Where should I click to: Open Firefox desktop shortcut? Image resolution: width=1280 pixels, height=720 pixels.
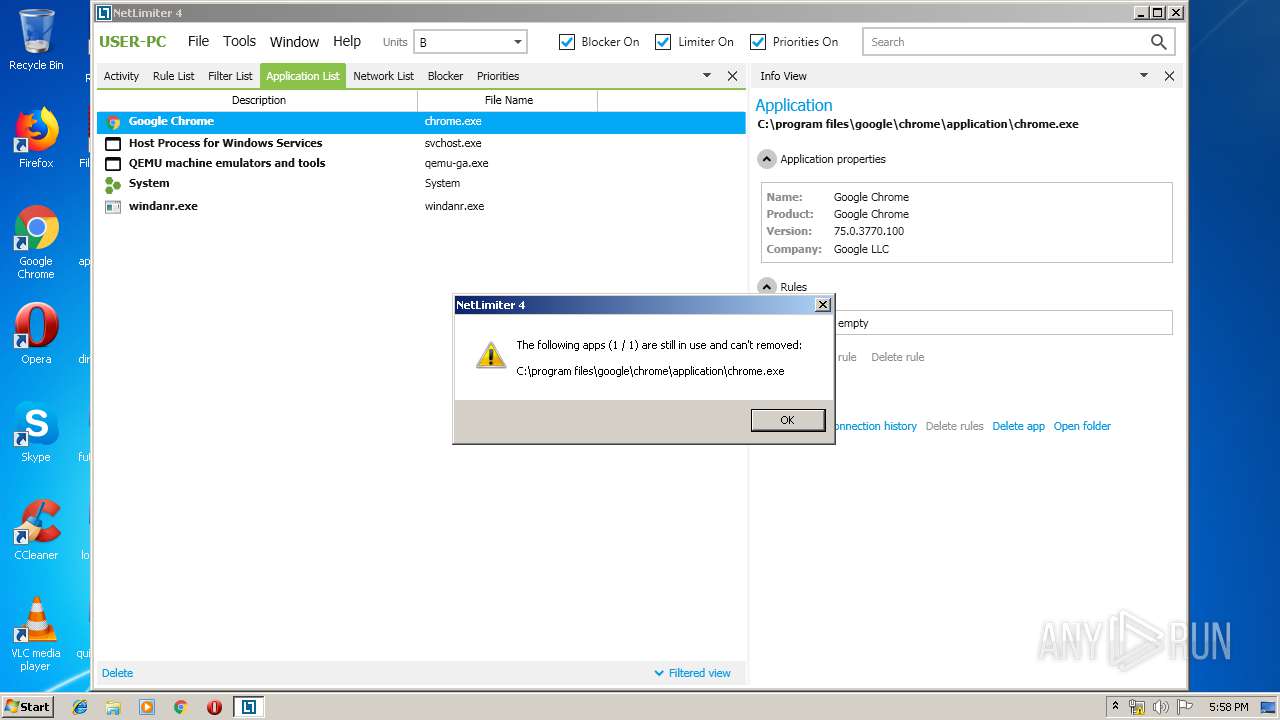tap(36, 139)
